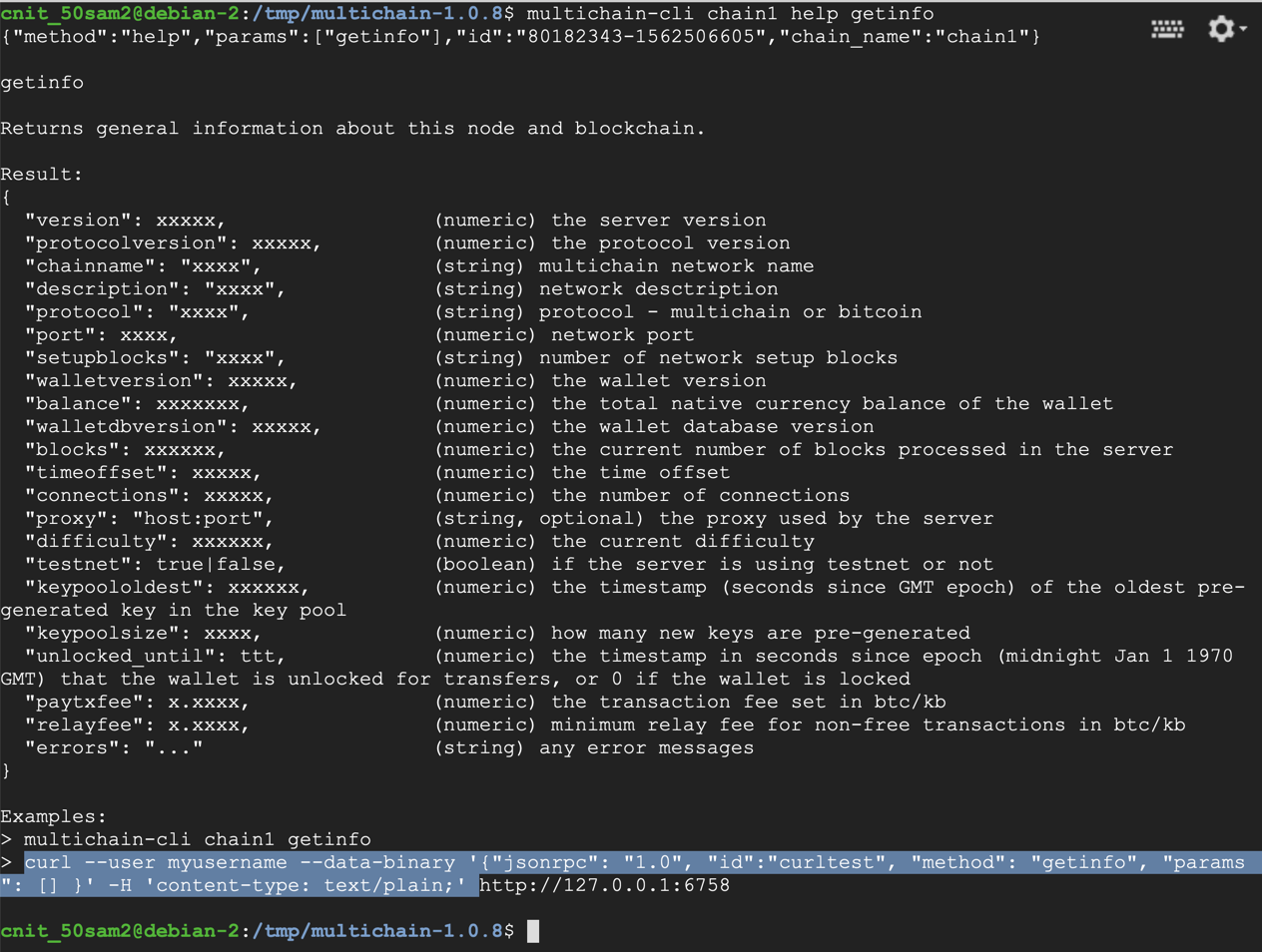Click "the current difficulty" description

(683, 541)
